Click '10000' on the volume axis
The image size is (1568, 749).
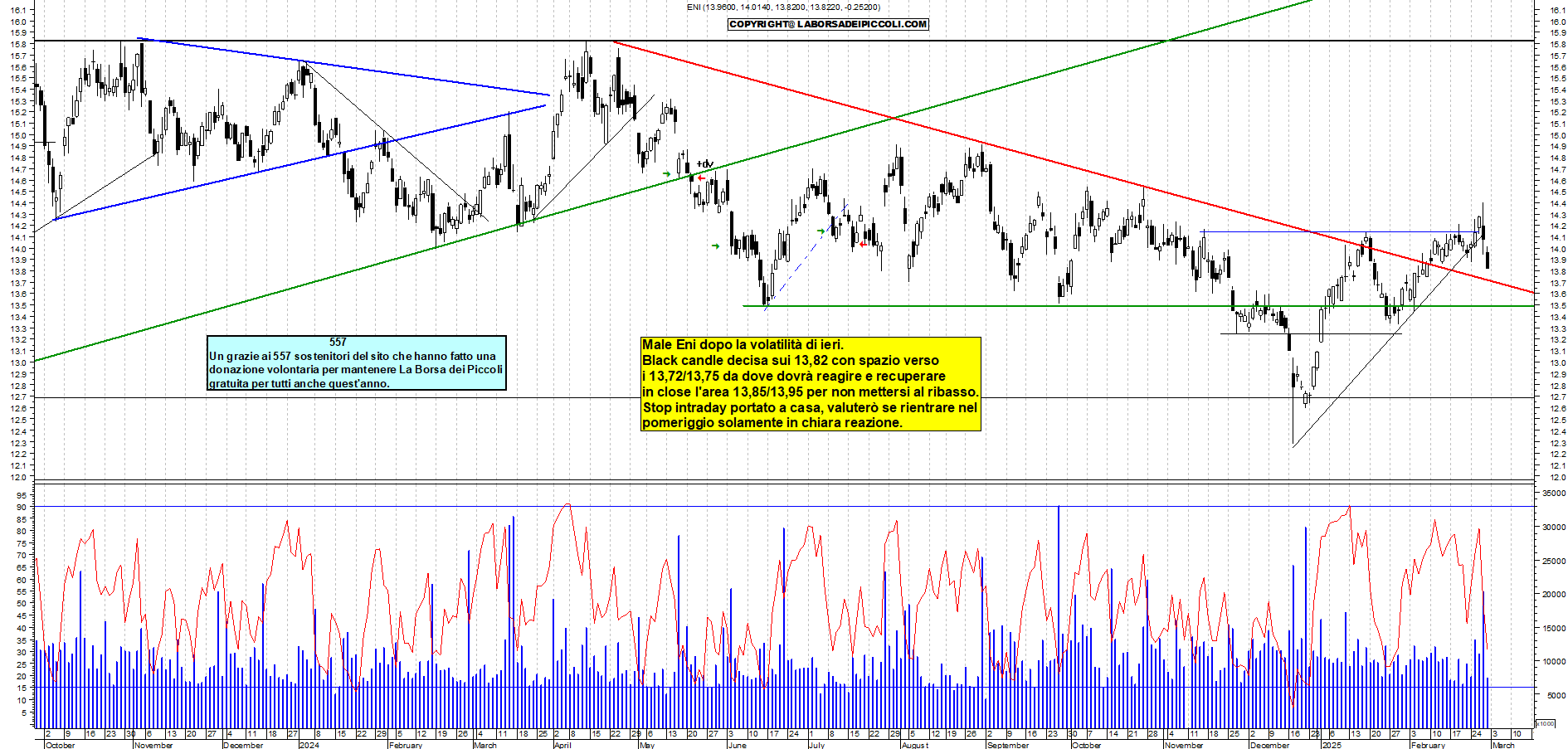pyautogui.click(x=1554, y=662)
